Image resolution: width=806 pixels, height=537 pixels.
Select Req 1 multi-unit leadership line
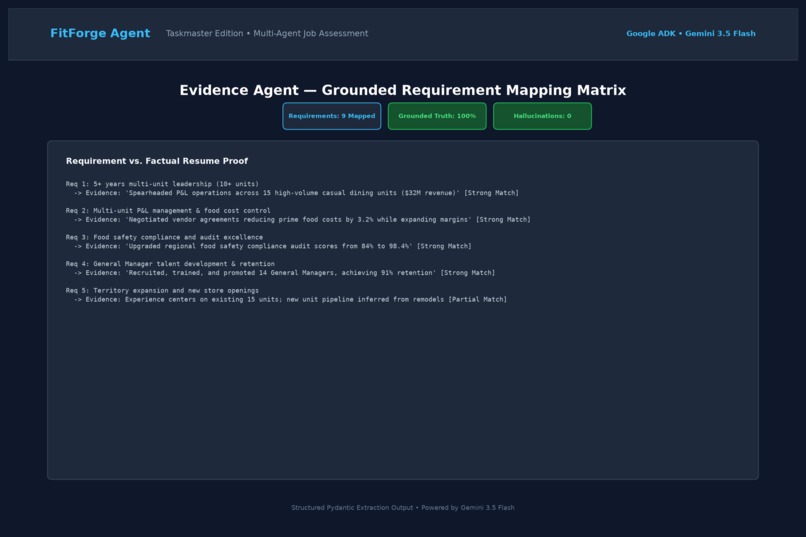162,184
